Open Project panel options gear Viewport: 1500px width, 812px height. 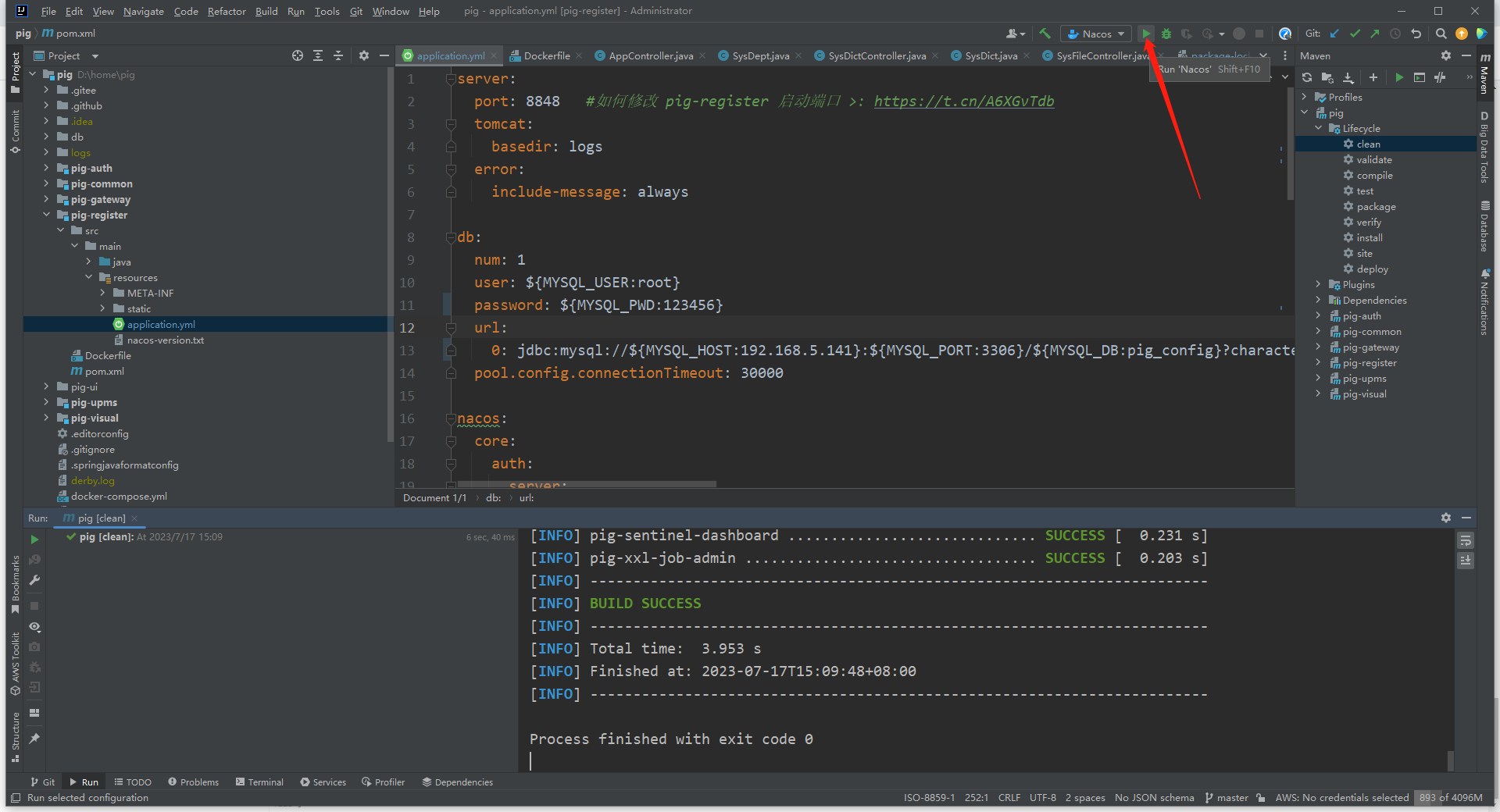[364, 55]
